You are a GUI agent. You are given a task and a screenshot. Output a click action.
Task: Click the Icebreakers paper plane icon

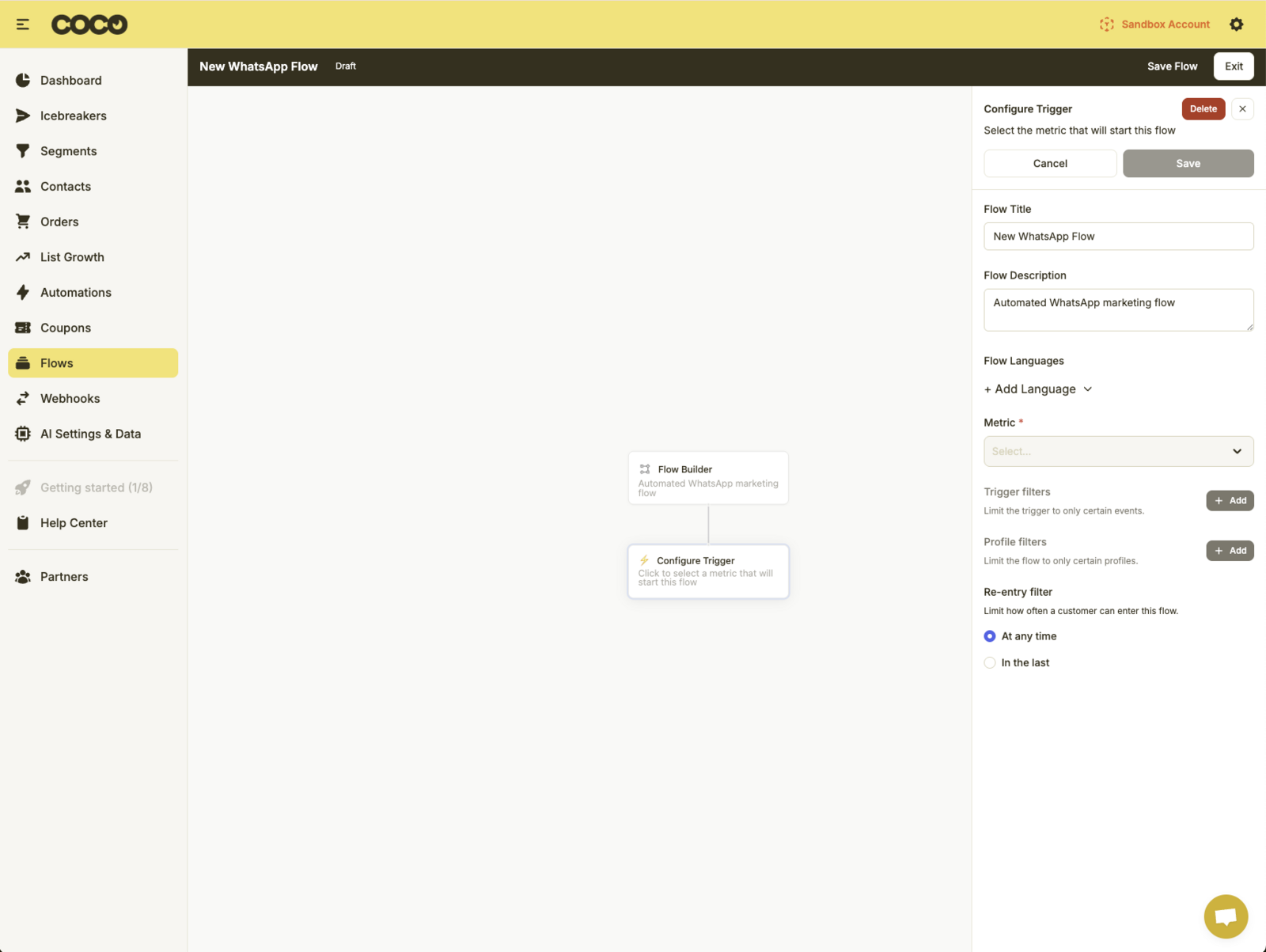(x=23, y=116)
